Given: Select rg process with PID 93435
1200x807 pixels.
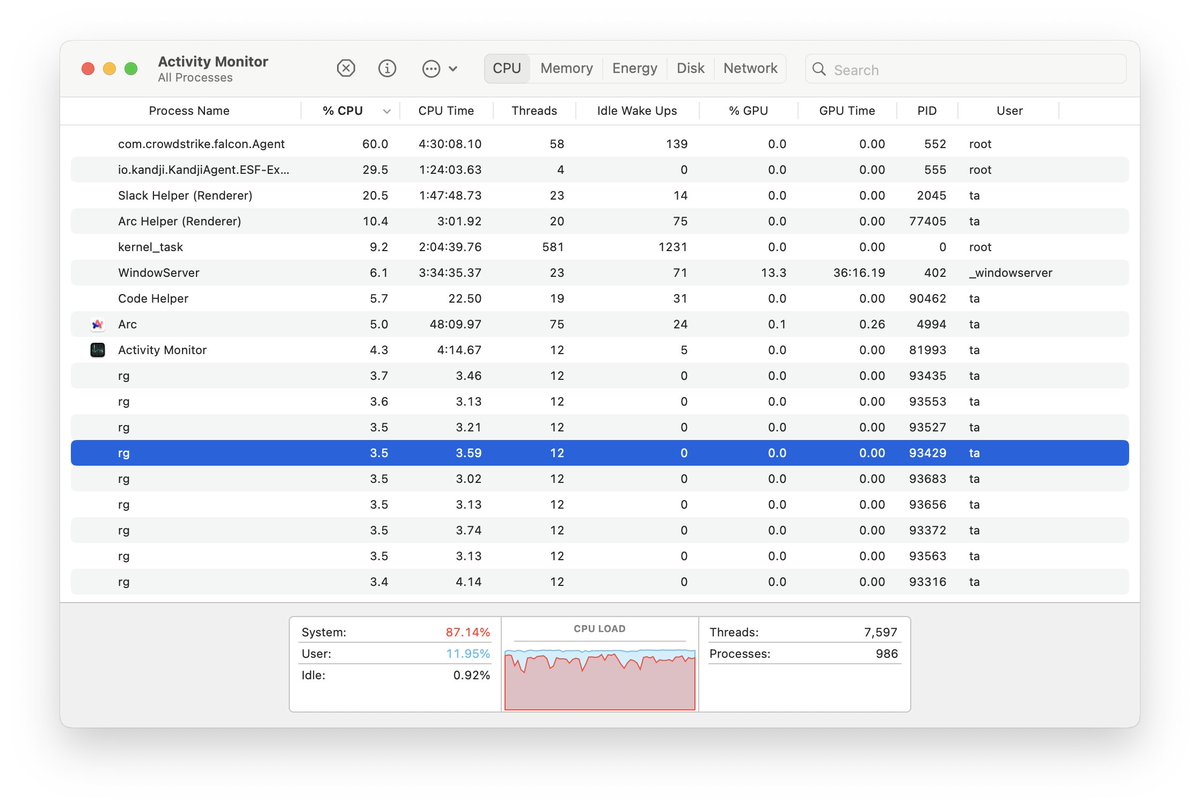Looking at the screenshot, I should coord(600,376).
